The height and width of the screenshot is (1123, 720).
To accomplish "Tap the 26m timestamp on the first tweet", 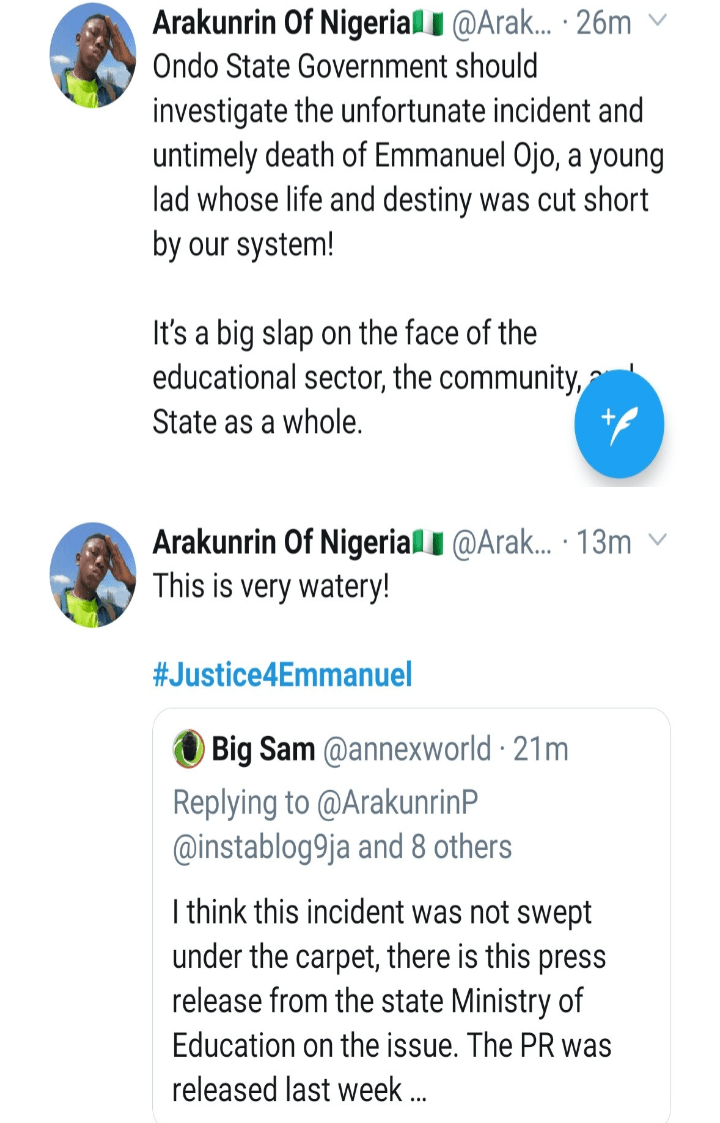I will (604, 23).
